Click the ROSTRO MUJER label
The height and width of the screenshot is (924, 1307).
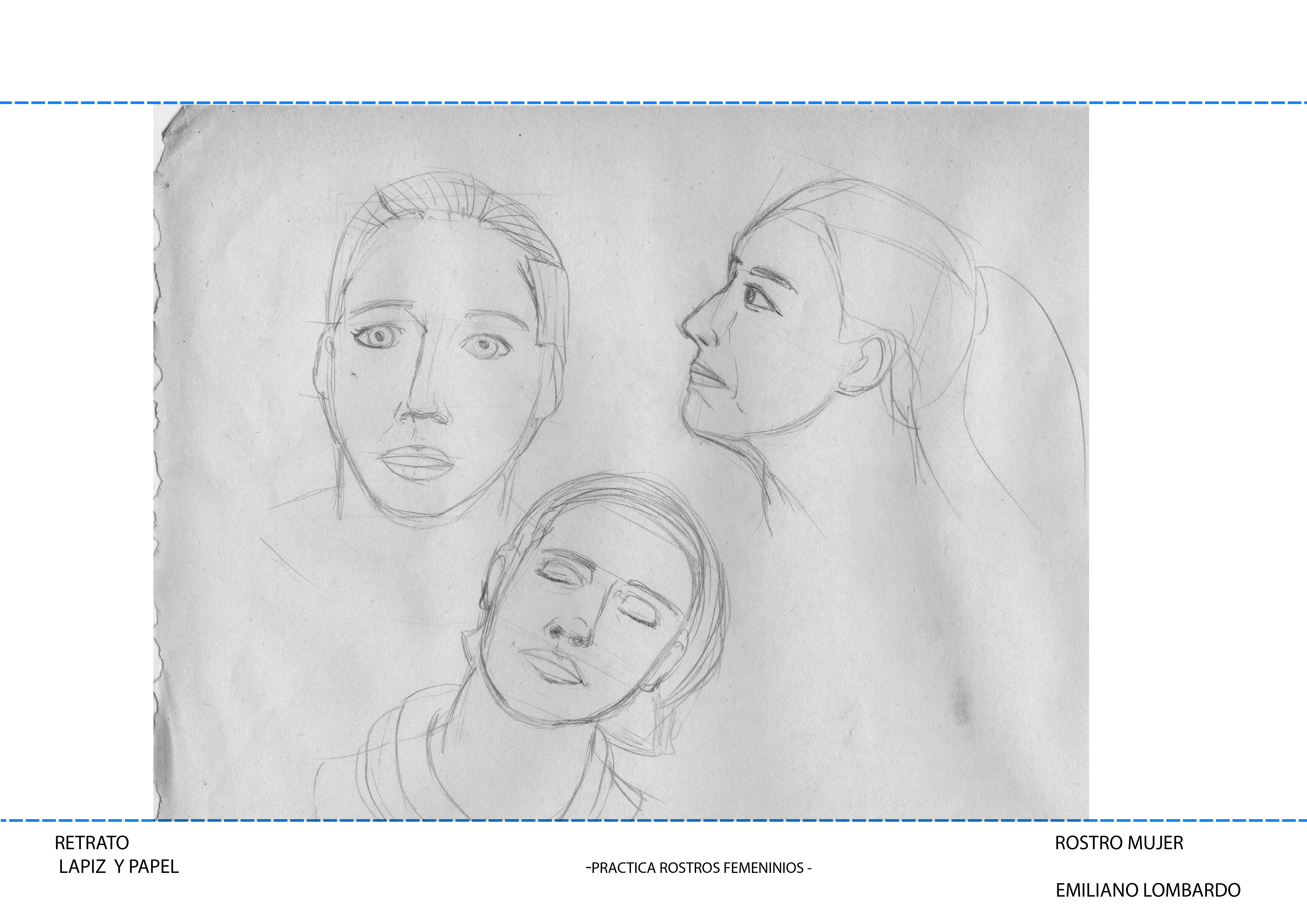[1119, 843]
